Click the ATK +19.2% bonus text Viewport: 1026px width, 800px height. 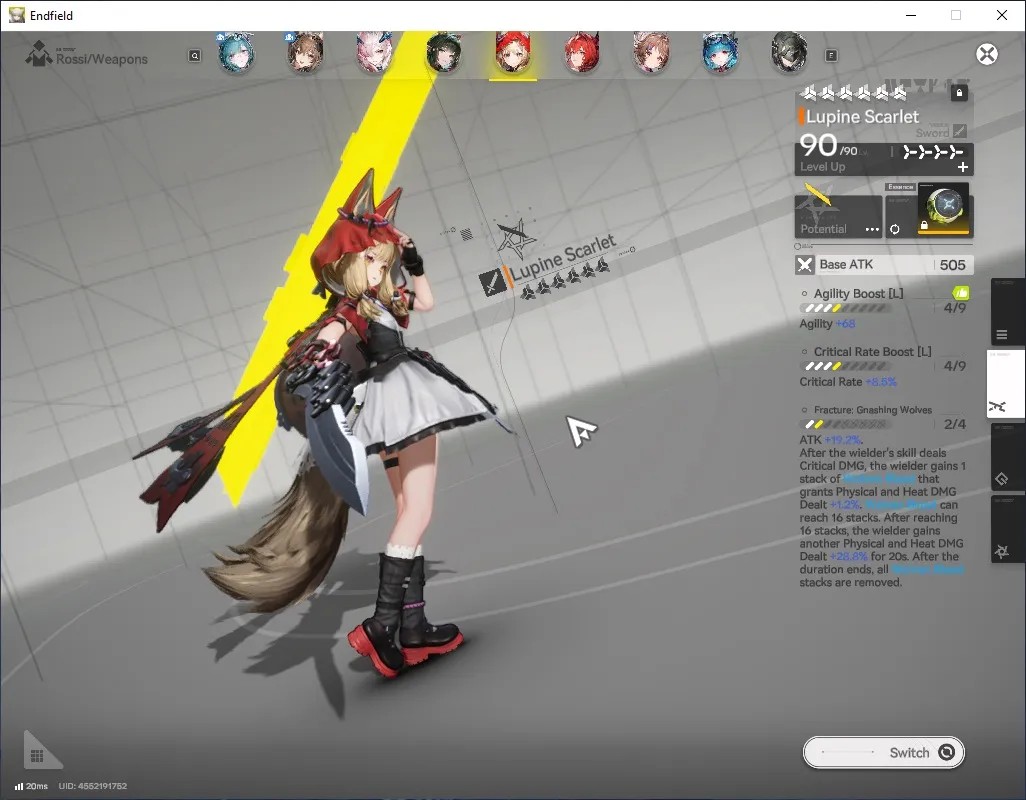tap(830, 440)
